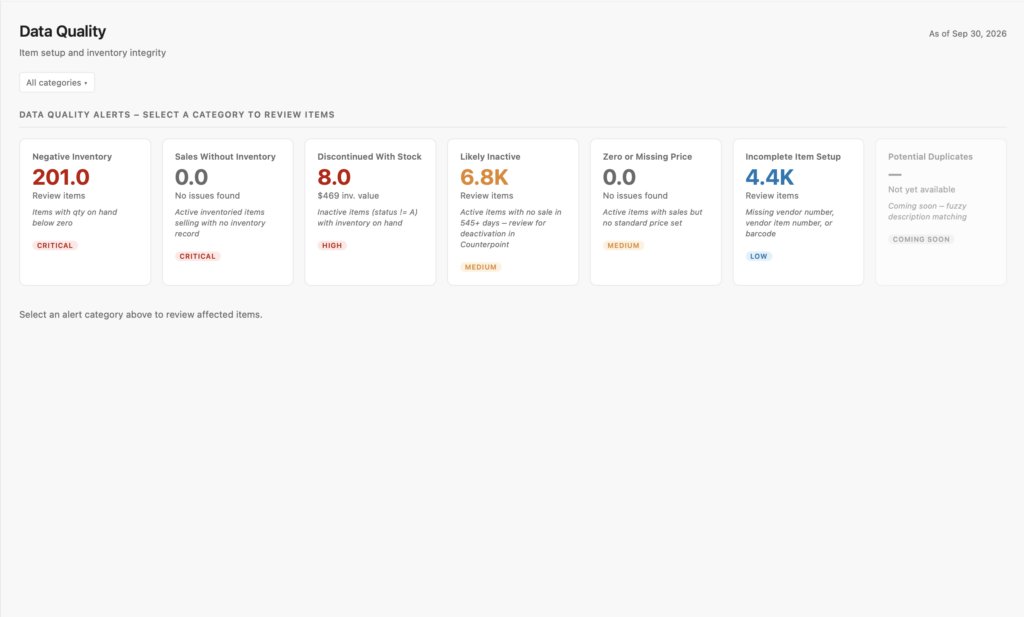The height and width of the screenshot is (617, 1024).
Task: Click the Potential Duplicates coming soon card
Action: coord(941,212)
